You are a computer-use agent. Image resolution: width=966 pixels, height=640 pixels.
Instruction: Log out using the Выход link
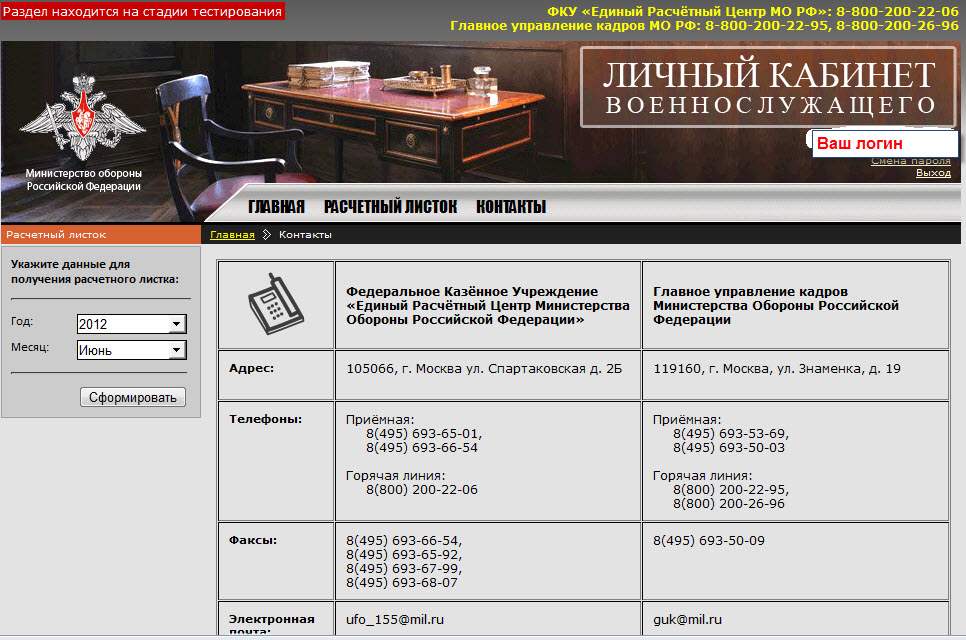coord(933,173)
